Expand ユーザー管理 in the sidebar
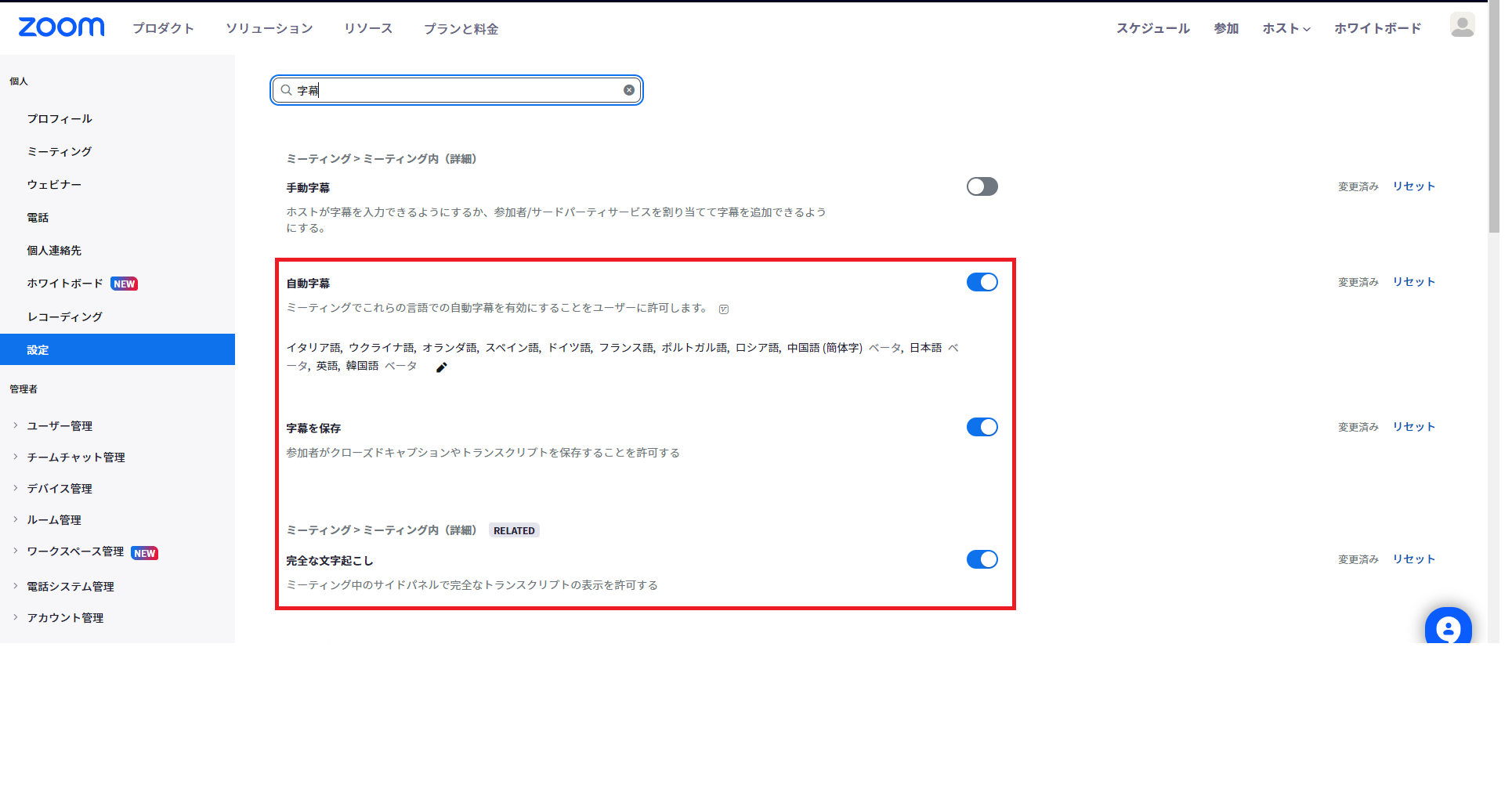 point(60,426)
